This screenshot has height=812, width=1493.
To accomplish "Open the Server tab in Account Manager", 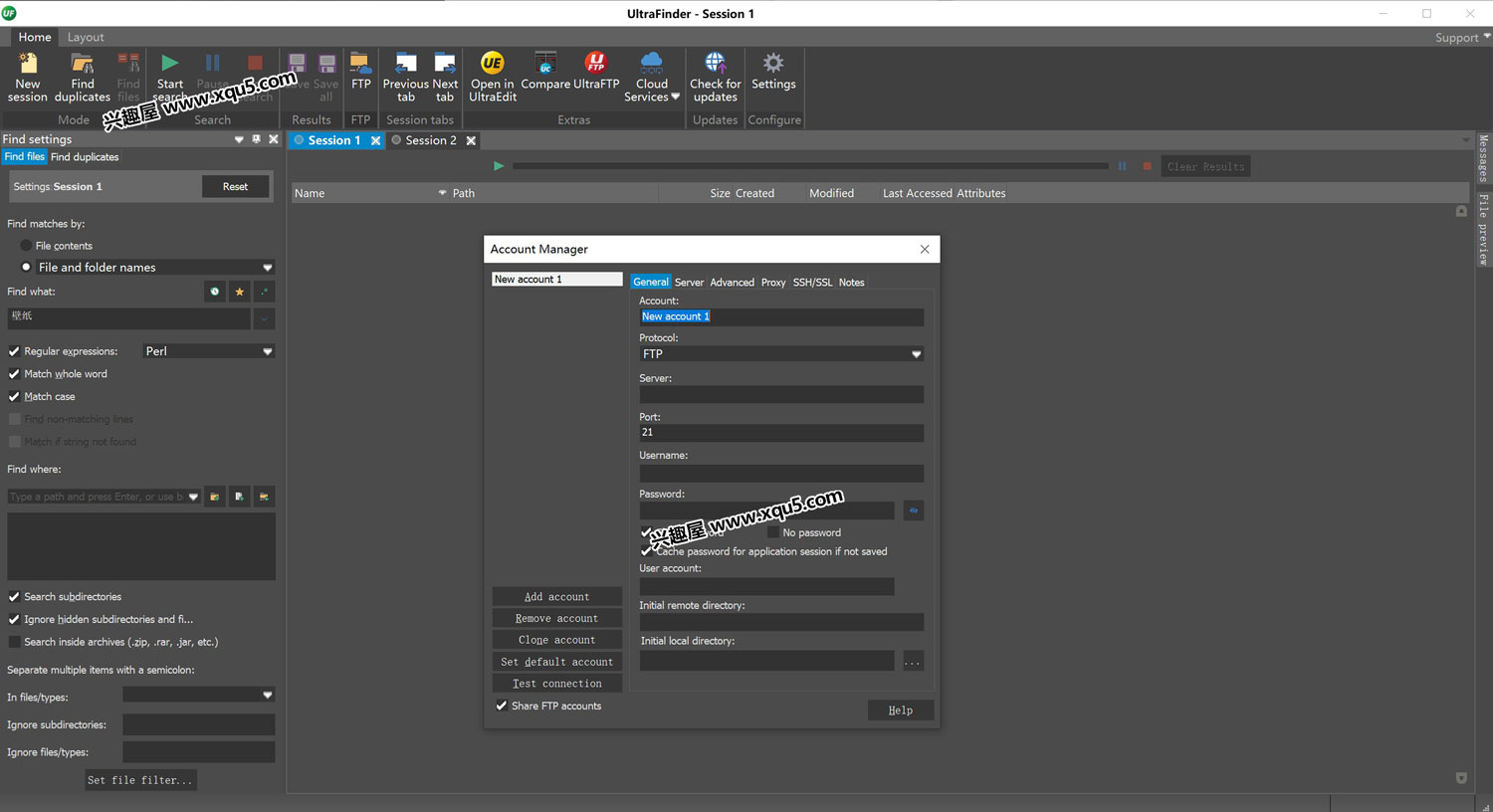I will point(689,283).
